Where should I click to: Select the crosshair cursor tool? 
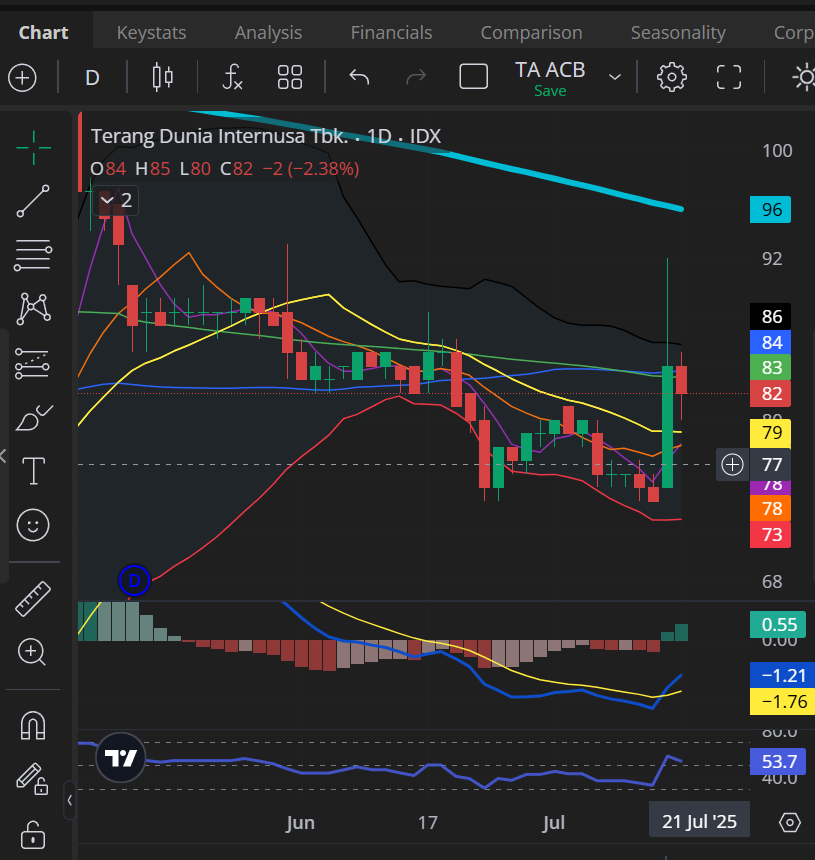tap(33, 148)
